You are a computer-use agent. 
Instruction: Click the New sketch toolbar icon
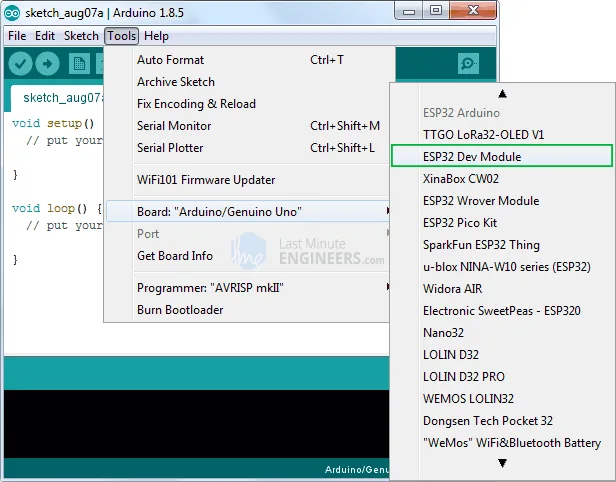coord(79,64)
